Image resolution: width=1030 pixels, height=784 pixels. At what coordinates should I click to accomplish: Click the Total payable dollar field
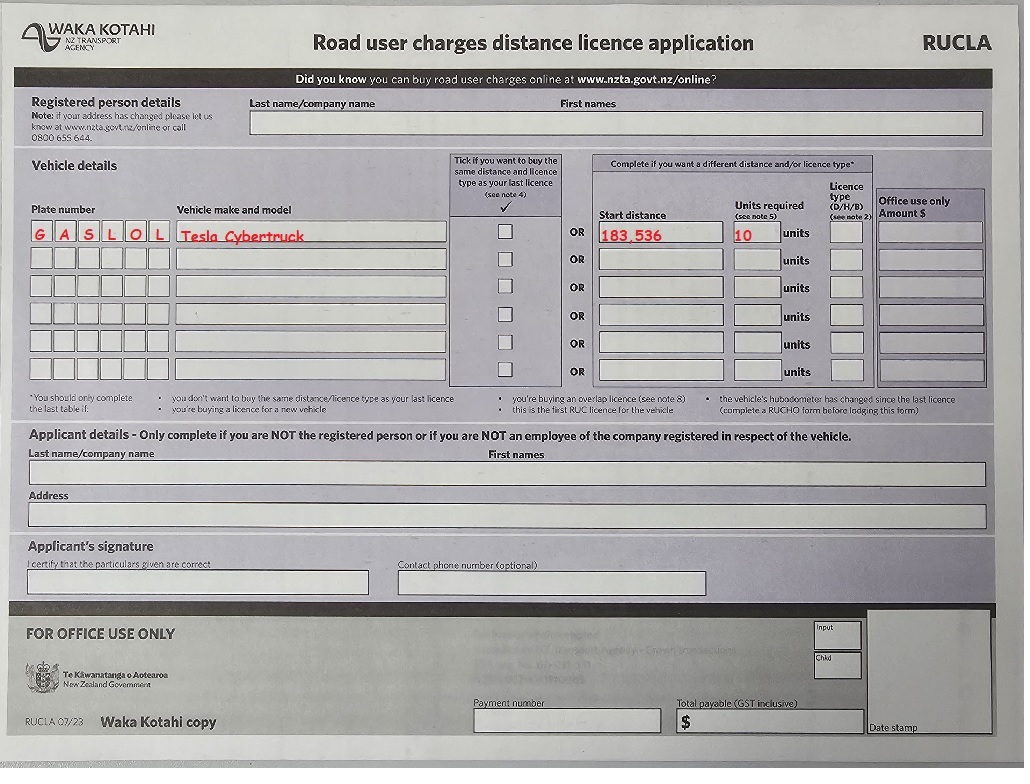[x=770, y=721]
